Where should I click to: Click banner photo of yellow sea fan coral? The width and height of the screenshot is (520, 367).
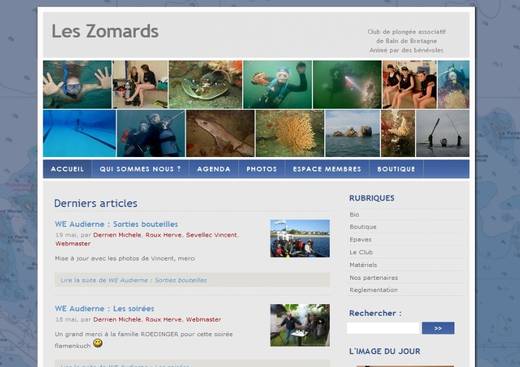(290, 133)
